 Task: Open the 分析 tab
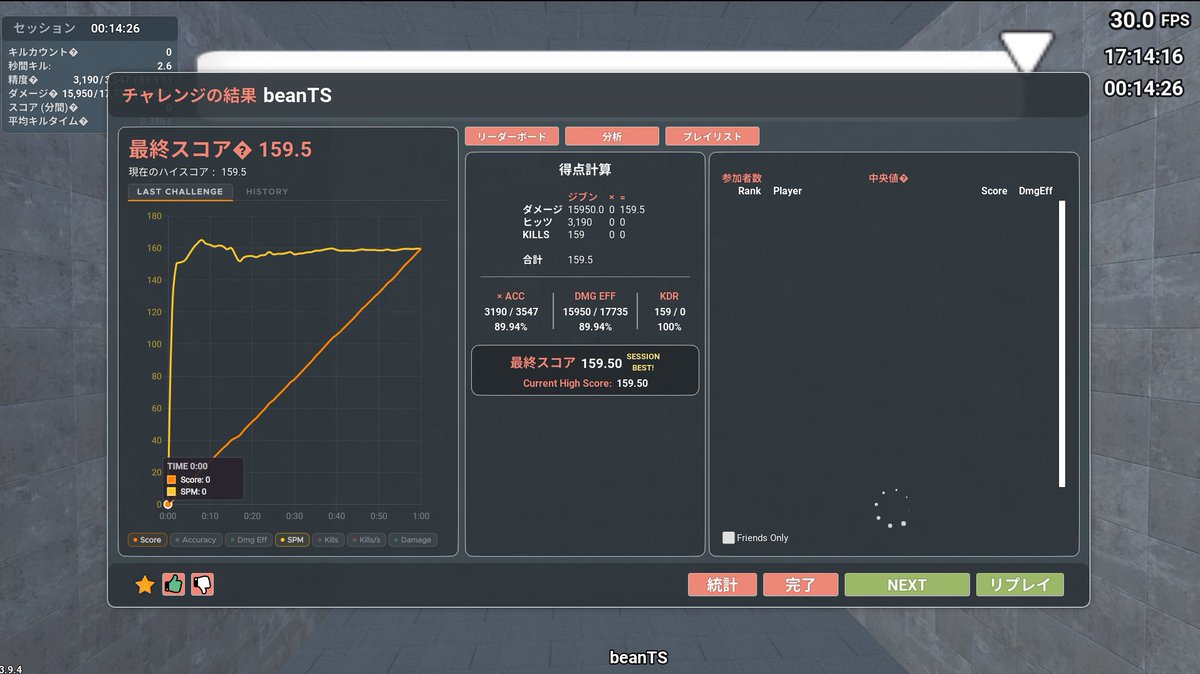pyautogui.click(x=612, y=136)
